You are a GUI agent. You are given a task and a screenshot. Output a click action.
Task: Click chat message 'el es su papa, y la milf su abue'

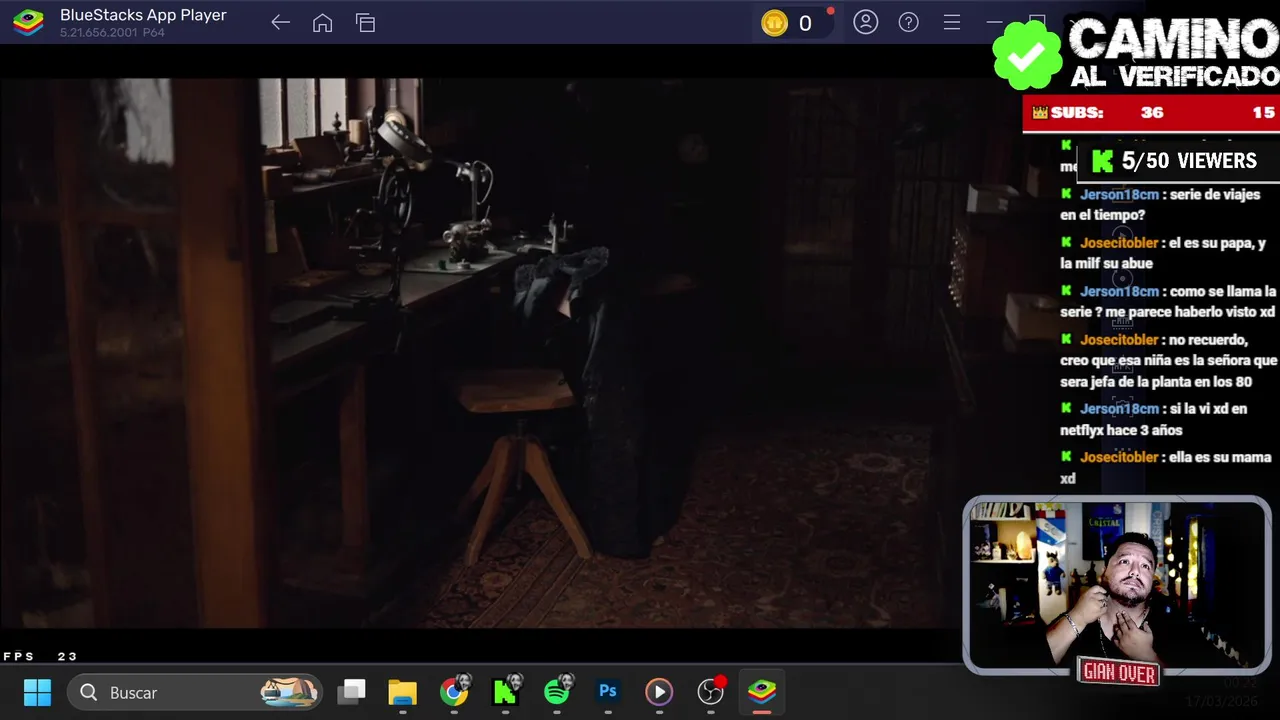tap(1163, 253)
